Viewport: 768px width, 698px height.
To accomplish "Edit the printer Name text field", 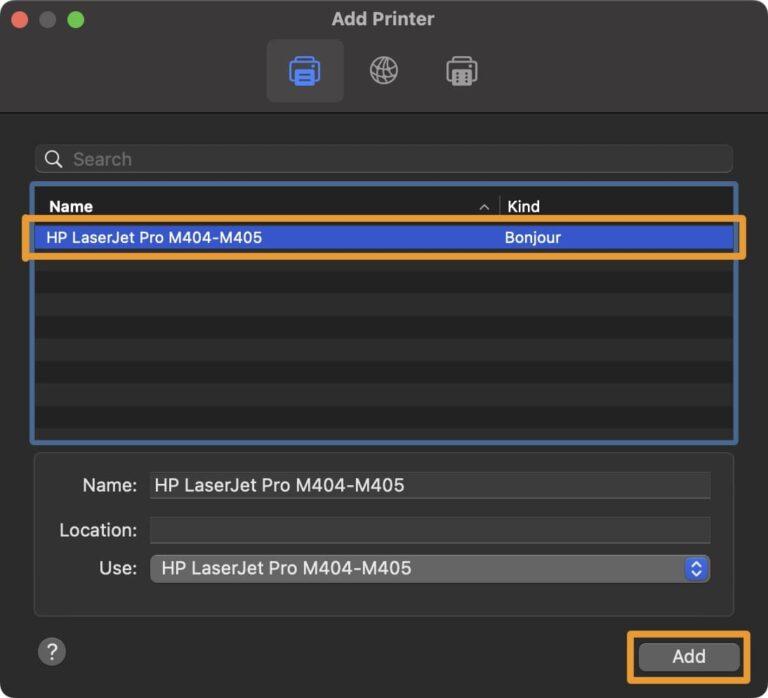I will [x=430, y=485].
